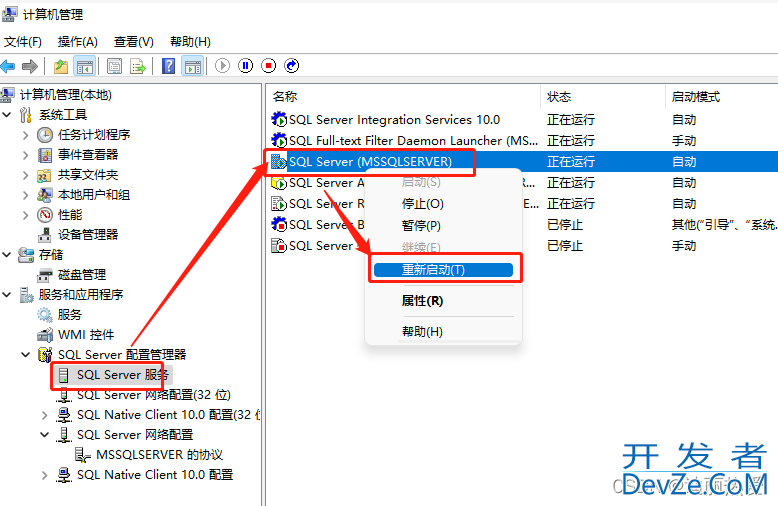Image resolution: width=778 pixels, height=506 pixels.
Task: Choose 属性(R) in the context menu
Action: (x=422, y=301)
